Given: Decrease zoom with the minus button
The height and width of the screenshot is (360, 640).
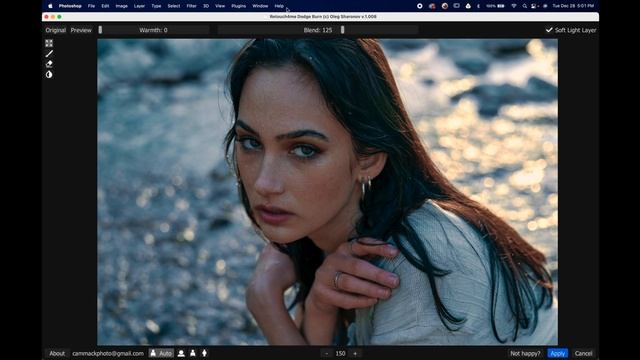Looking at the screenshot, I should tap(326, 353).
